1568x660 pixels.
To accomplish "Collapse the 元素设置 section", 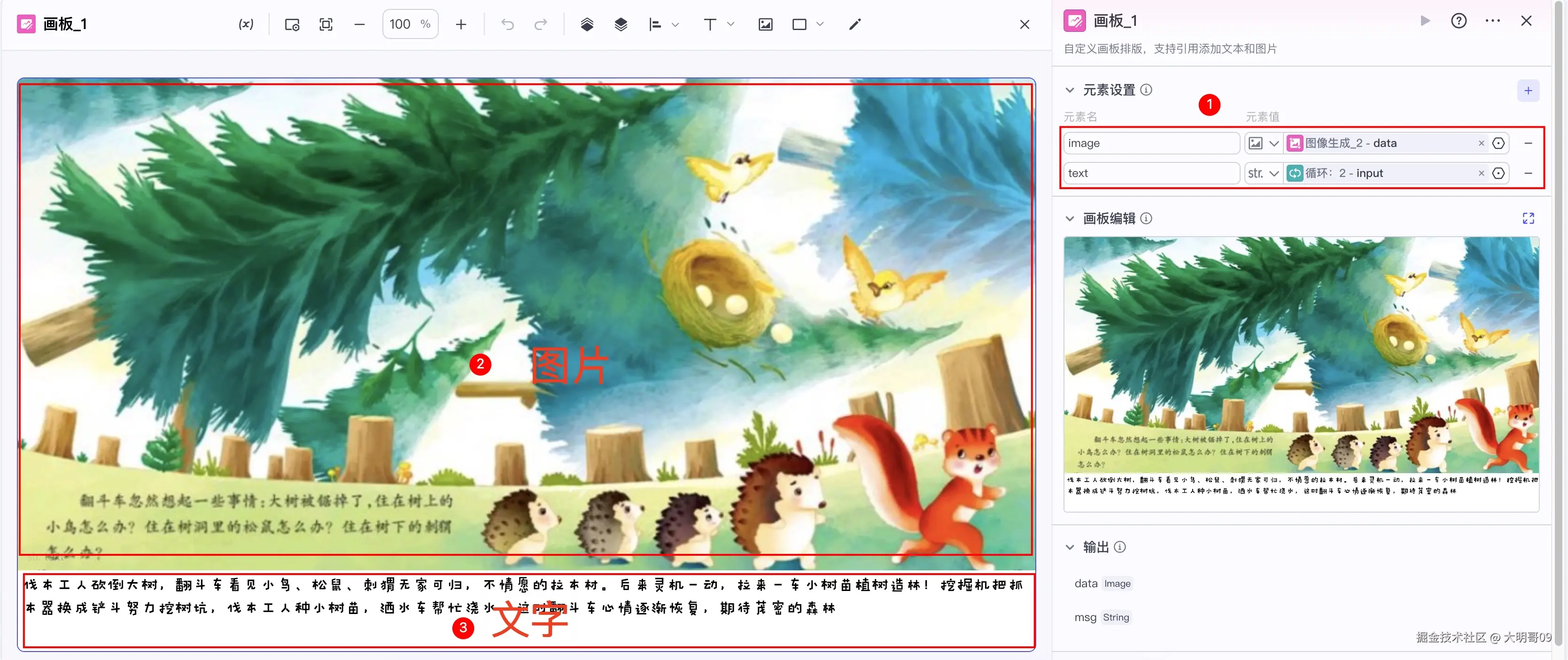I will (x=1070, y=90).
